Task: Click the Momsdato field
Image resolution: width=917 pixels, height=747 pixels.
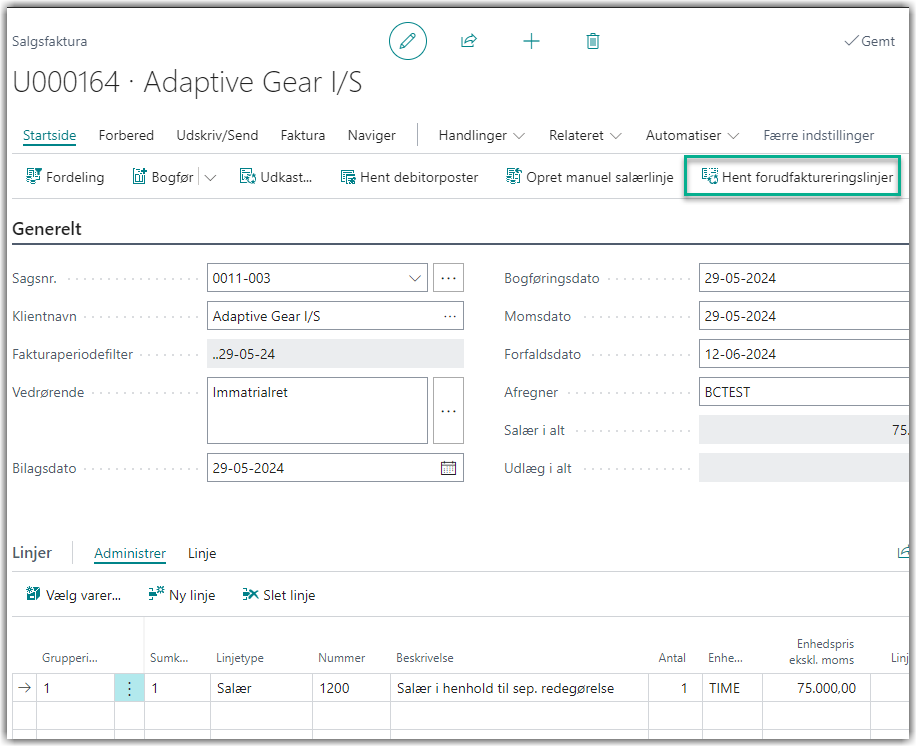Action: coord(804,316)
